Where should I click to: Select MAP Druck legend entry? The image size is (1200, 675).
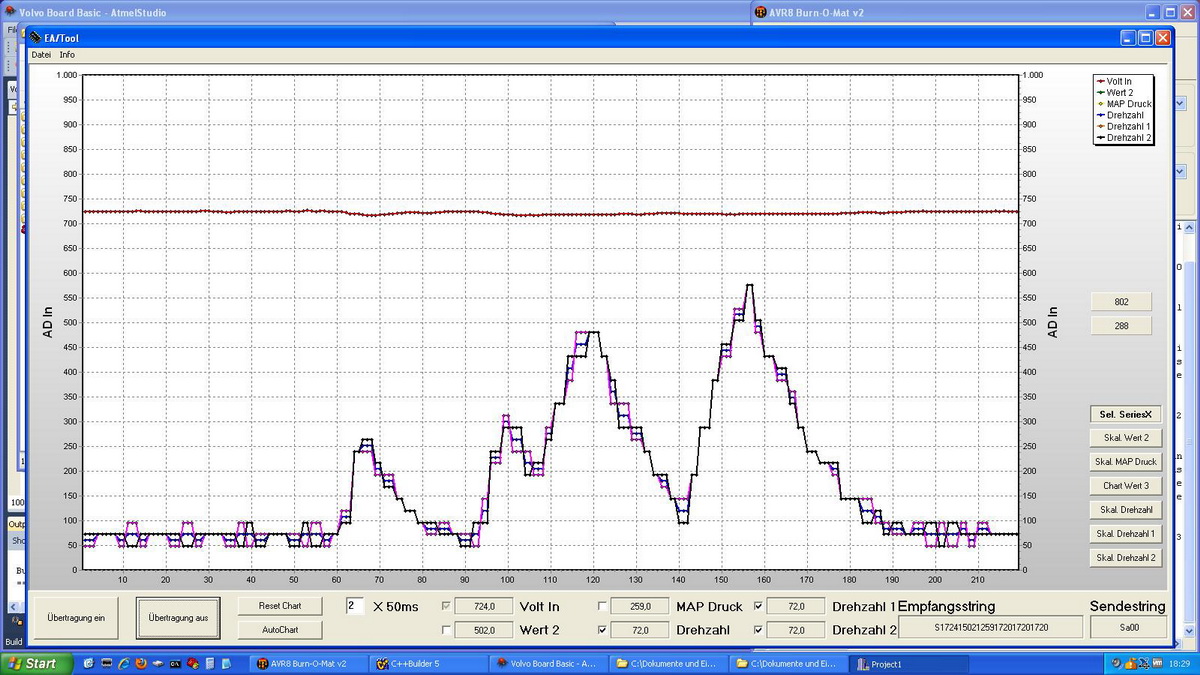tap(1123, 104)
